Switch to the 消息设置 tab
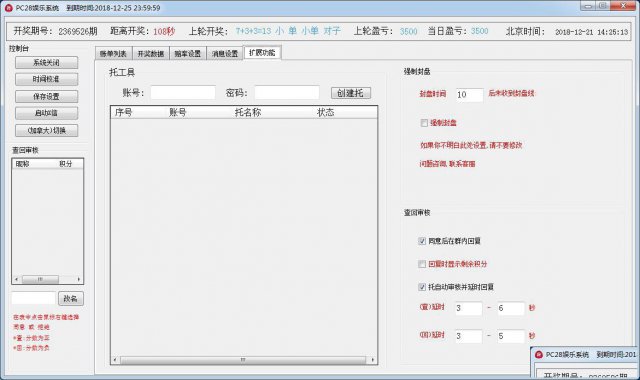Screen dimensions: 640x380 (x=225, y=53)
